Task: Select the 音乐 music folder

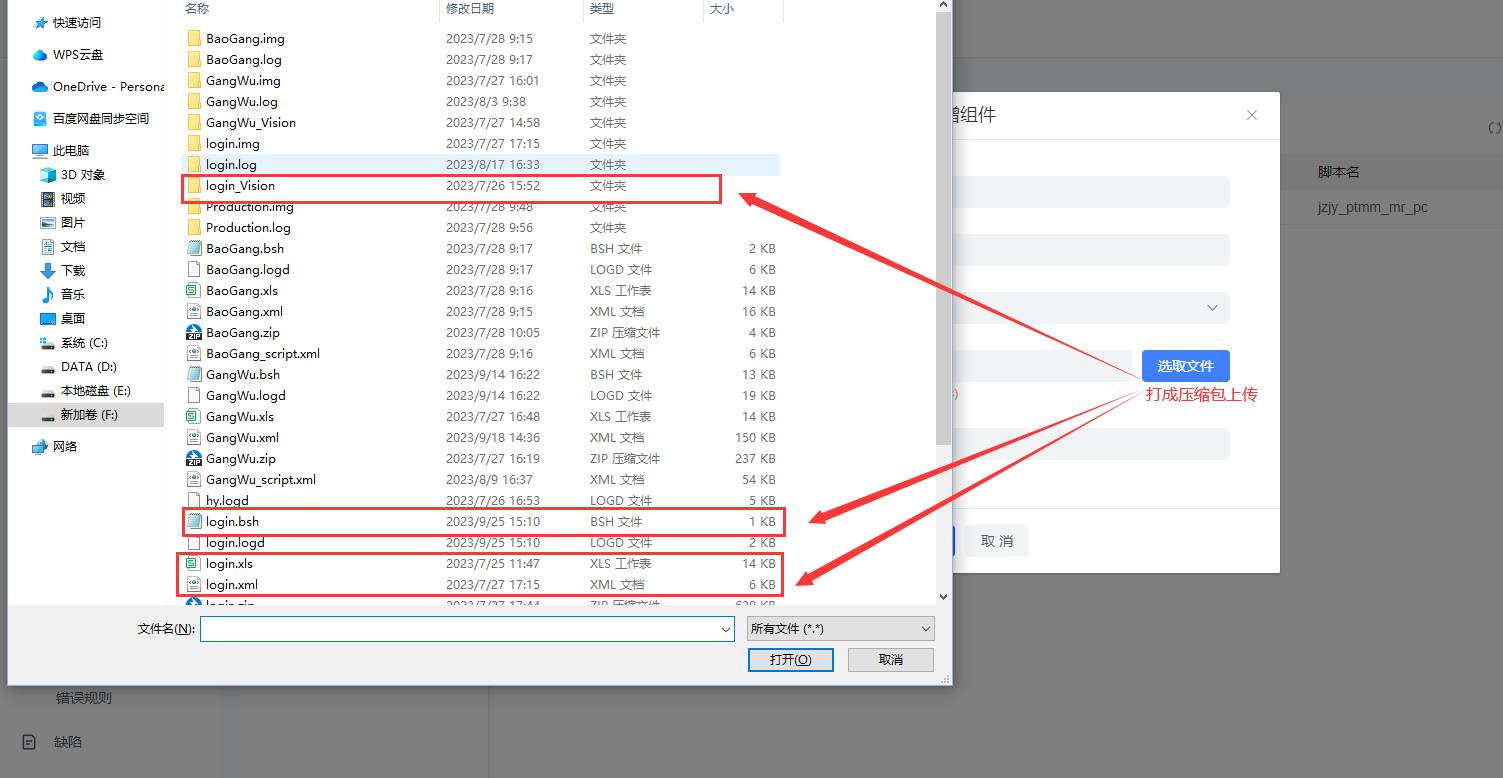Action: click(x=72, y=295)
